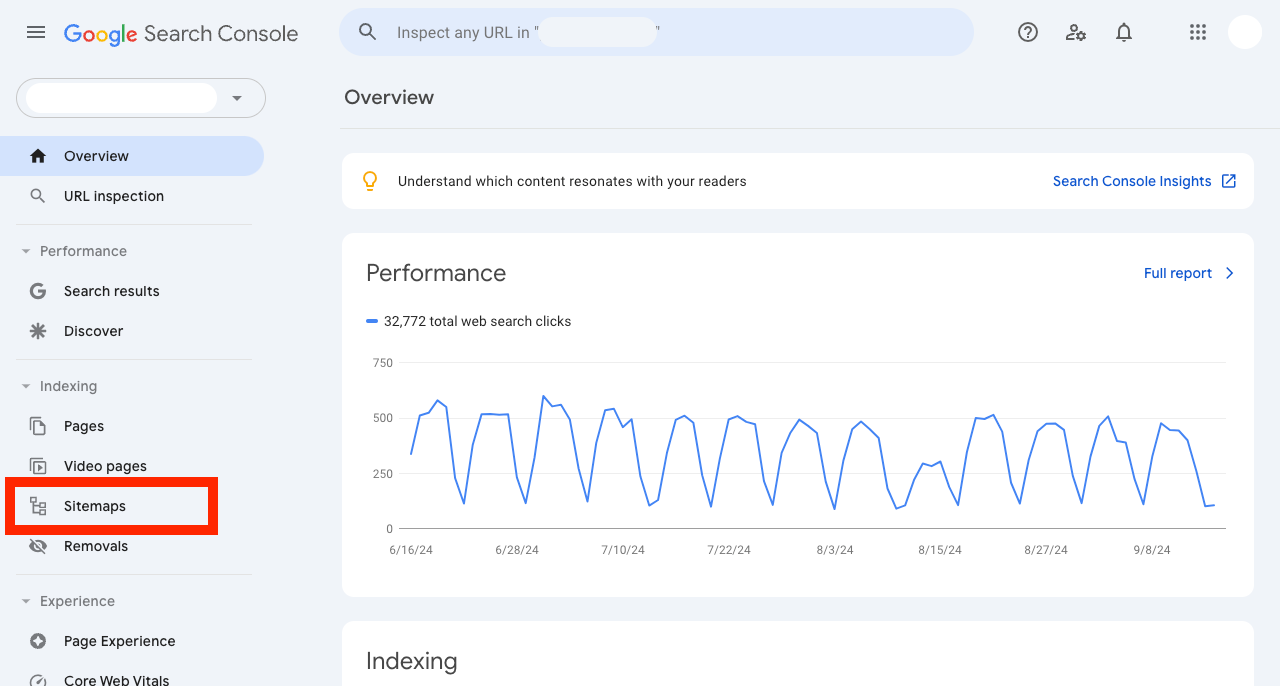Click the Overview home icon
Viewport: 1280px width, 686px height.
(x=38, y=156)
